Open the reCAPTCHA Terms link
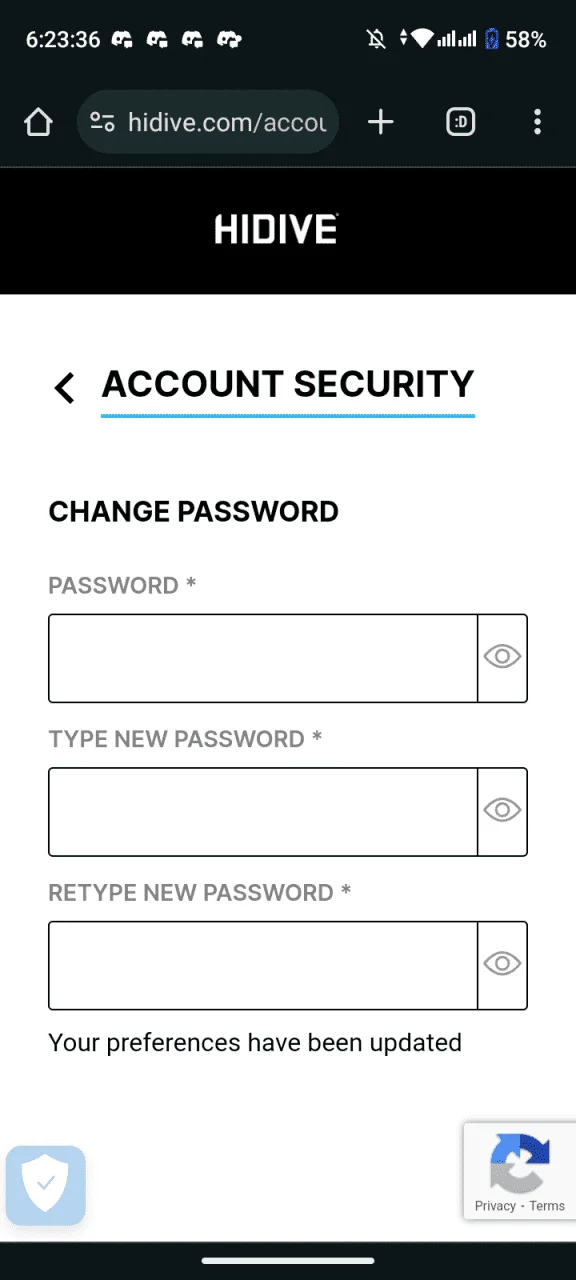The height and width of the screenshot is (1280, 576). click(547, 1206)
